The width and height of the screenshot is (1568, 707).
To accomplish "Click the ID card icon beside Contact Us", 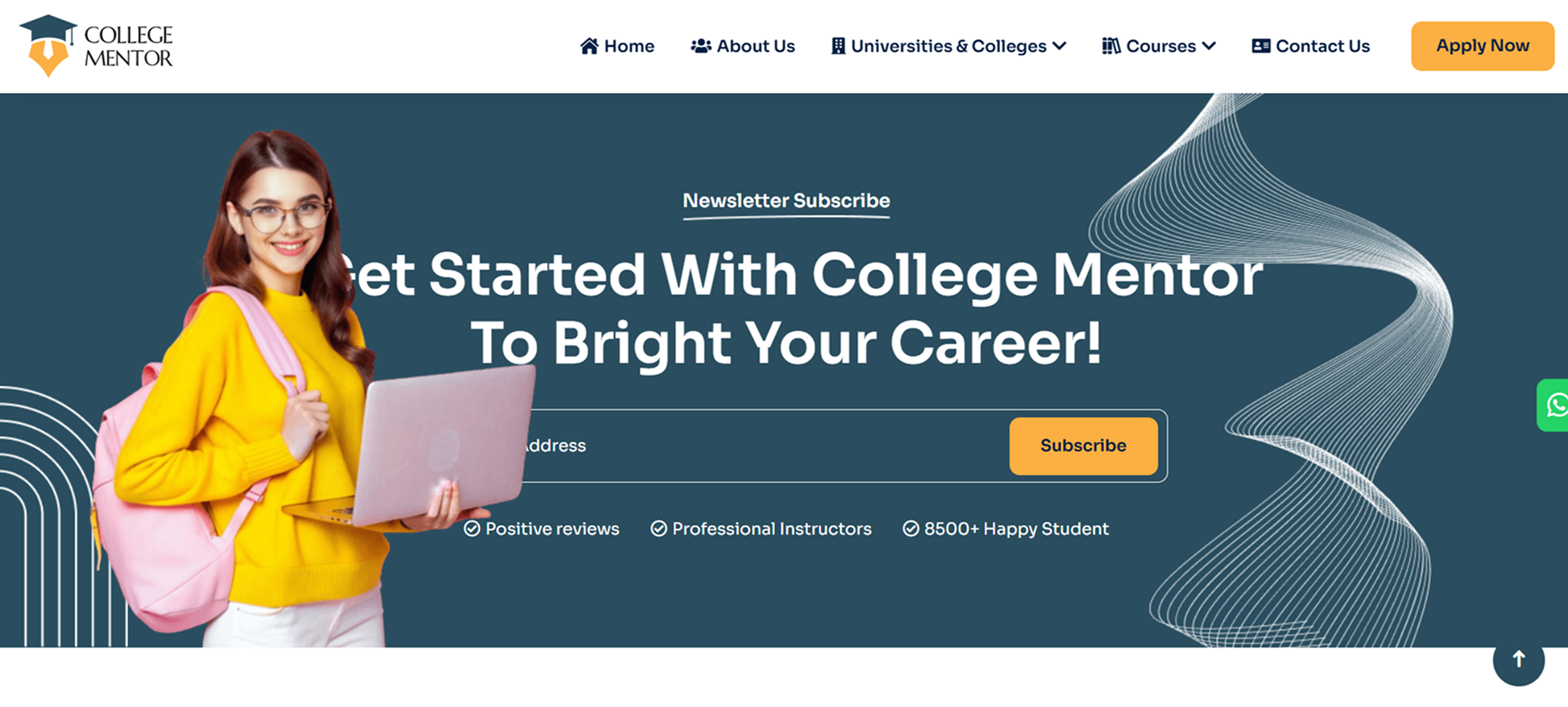I will click(1261, 46).
